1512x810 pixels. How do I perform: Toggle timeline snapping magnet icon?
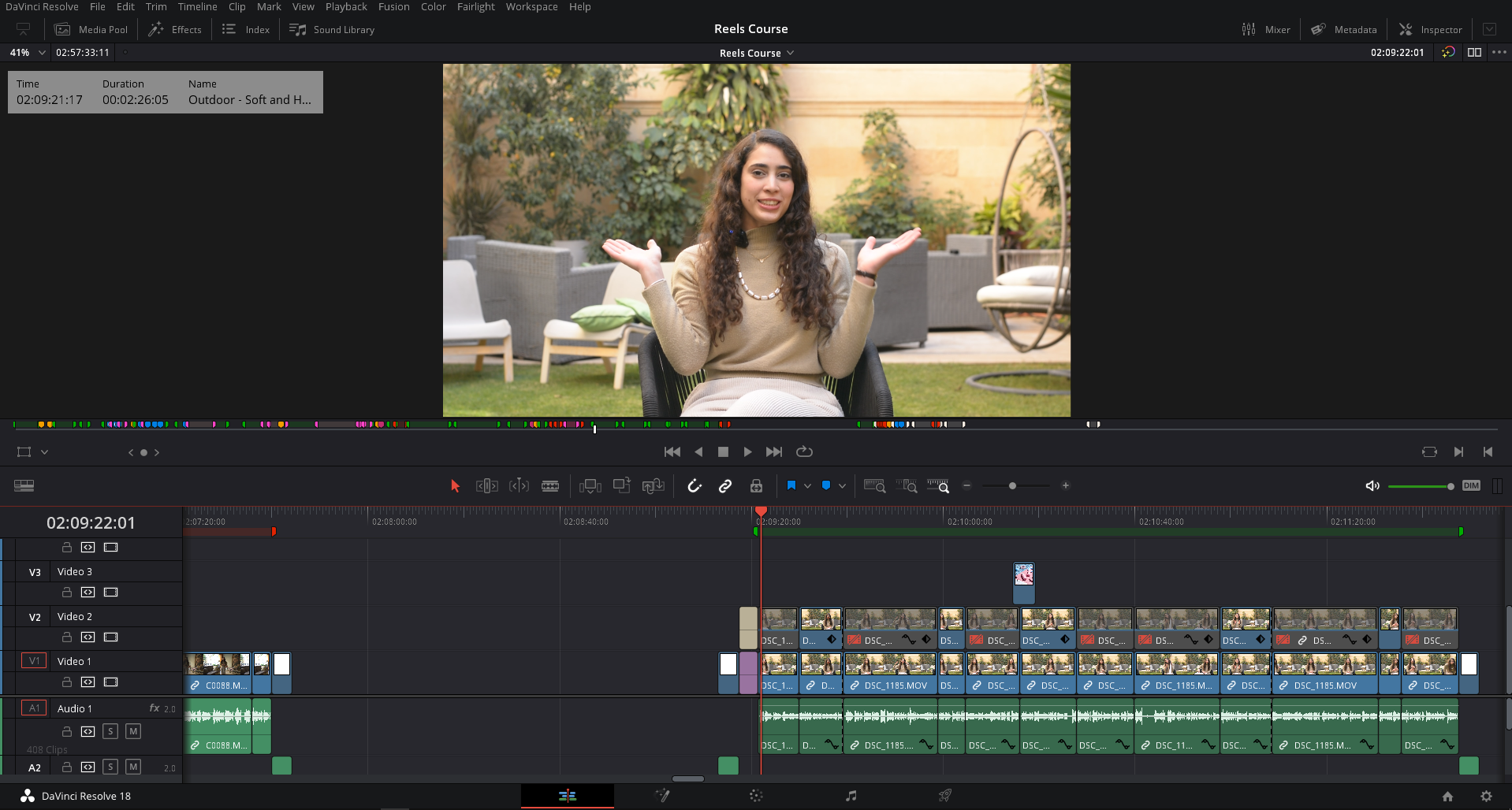[694, 486]
